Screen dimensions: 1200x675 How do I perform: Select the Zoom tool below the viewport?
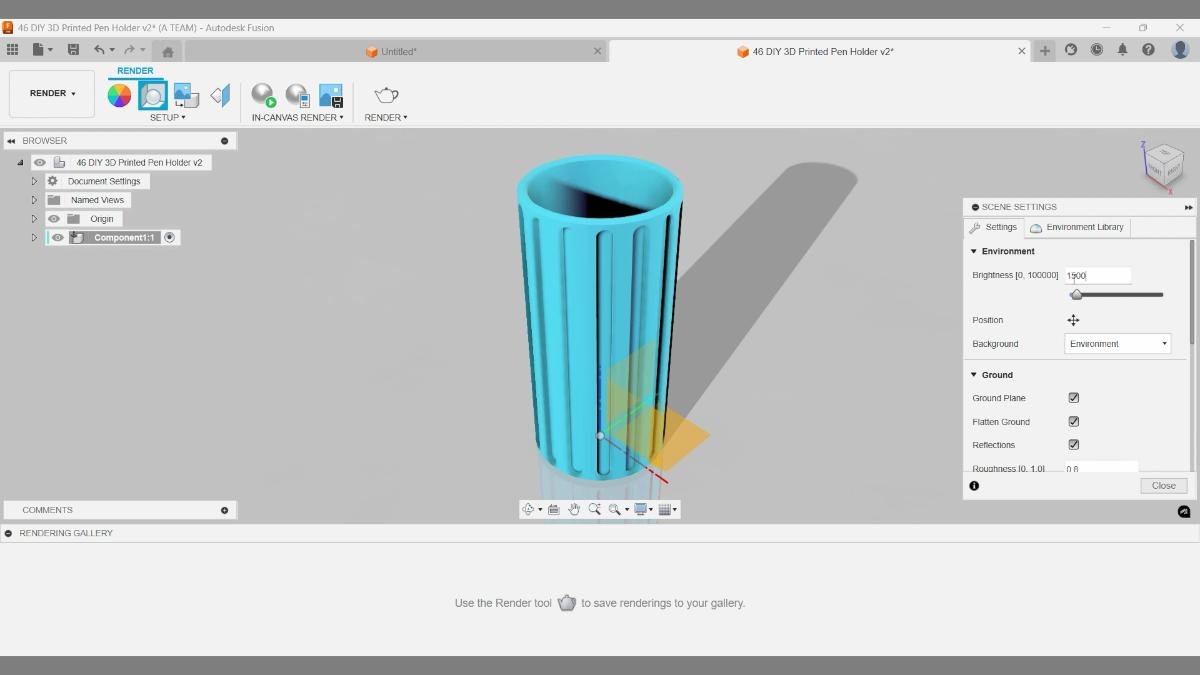pyautogui.click(x=596, y=509)
